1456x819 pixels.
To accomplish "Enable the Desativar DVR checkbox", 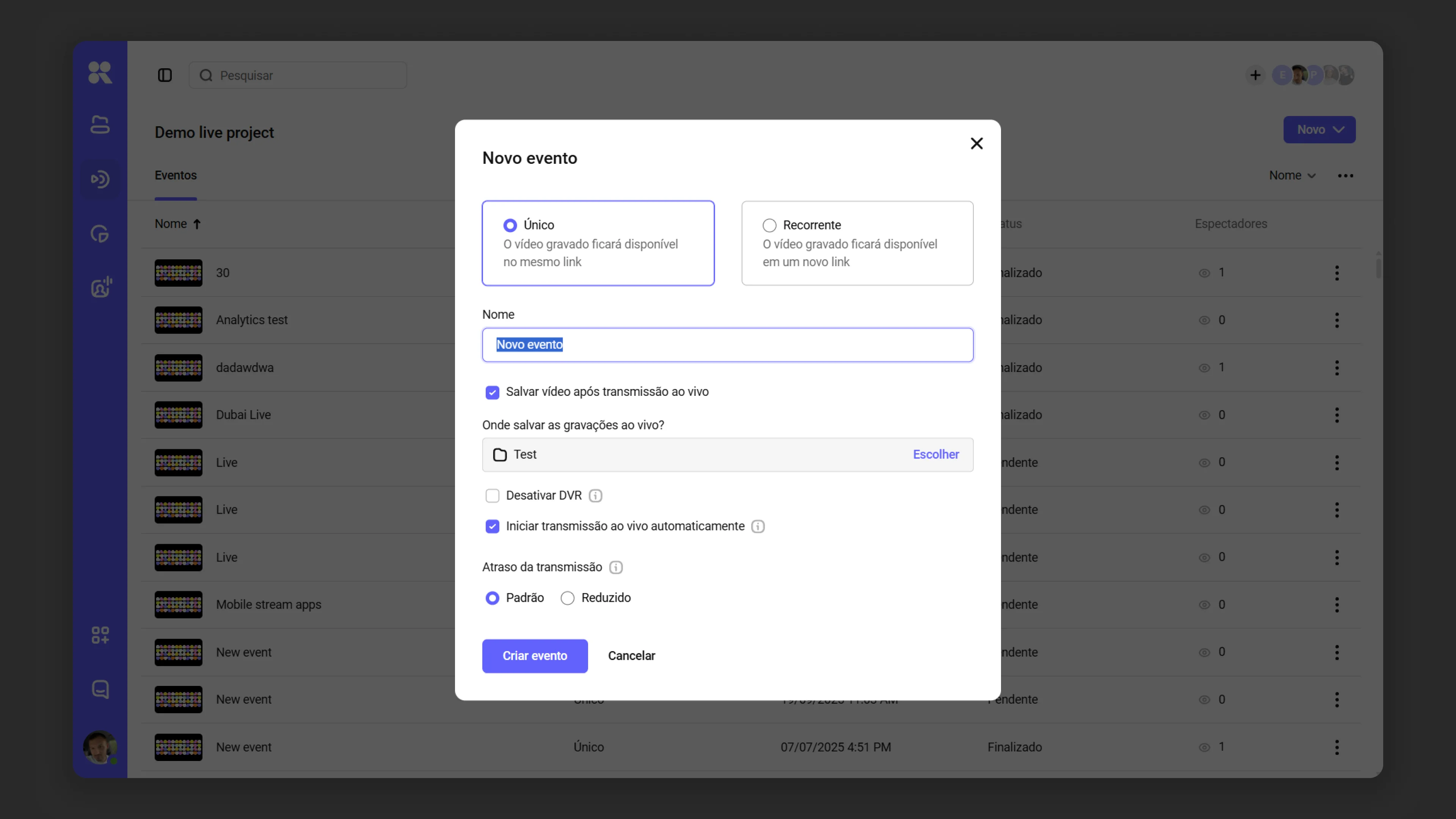I will coord(492,496).
